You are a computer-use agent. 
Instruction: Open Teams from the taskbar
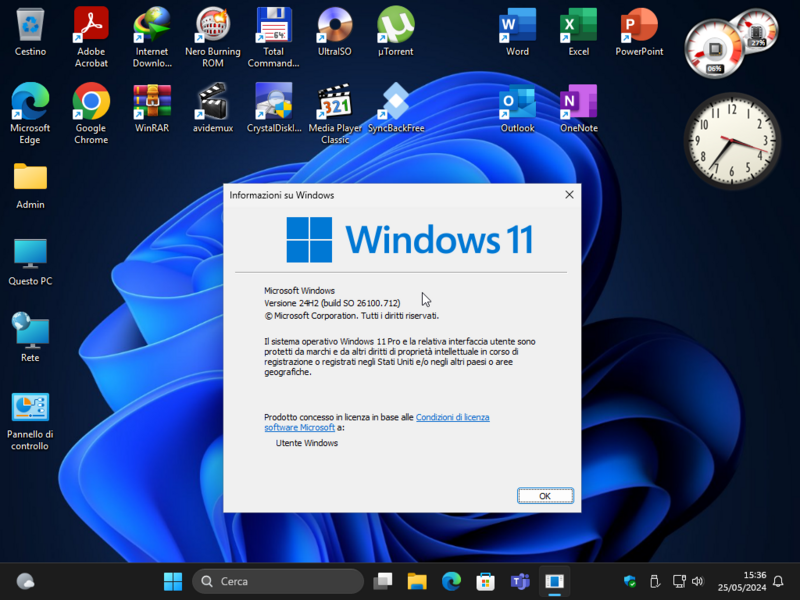tap(520, 581)
